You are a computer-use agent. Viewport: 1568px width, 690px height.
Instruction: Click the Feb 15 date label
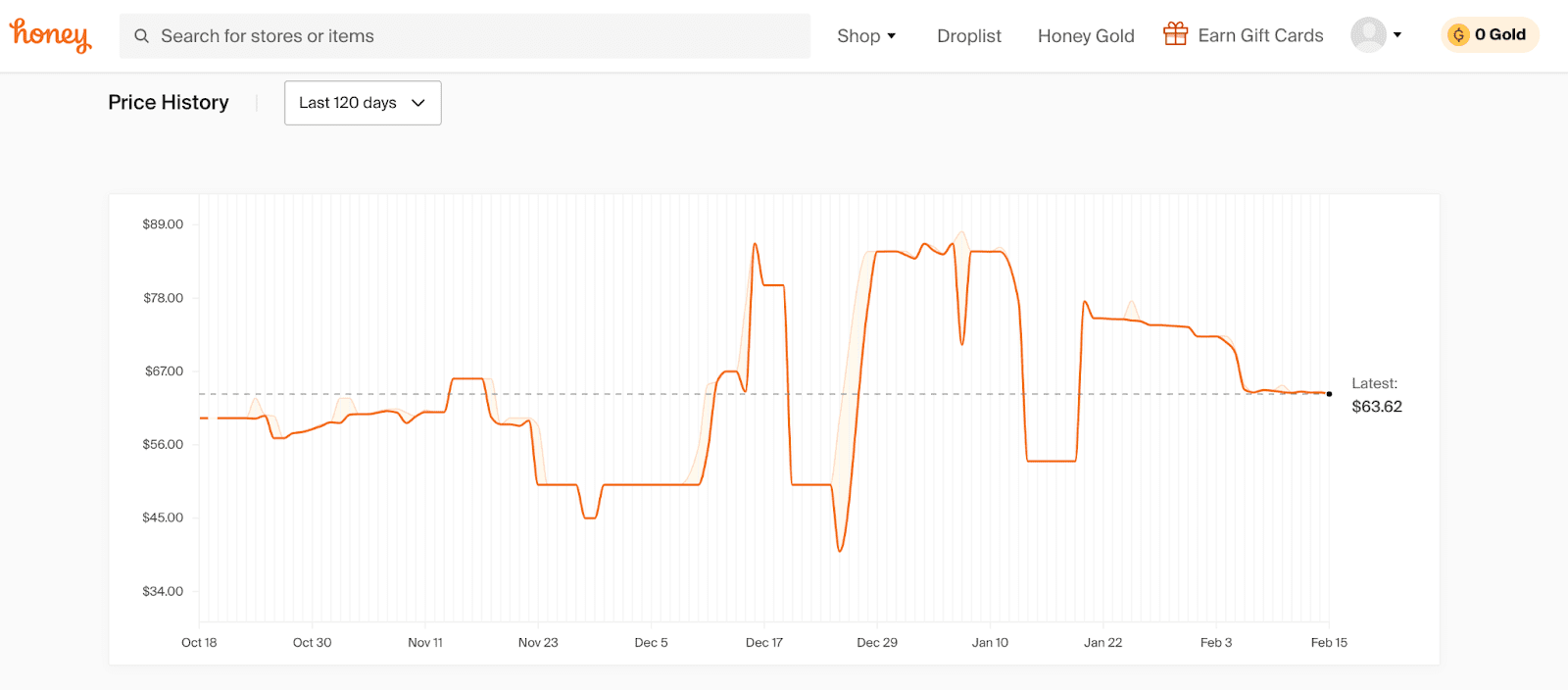(x=1329, y=643)
